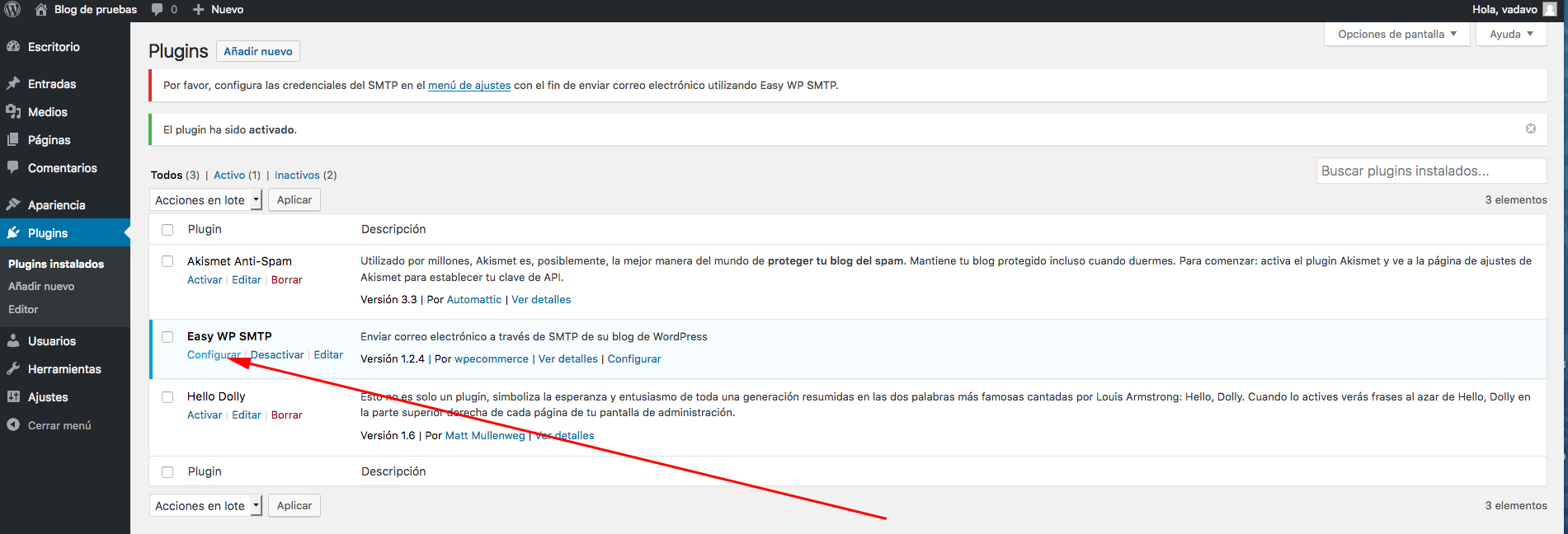Filter plugins by Todos
1568x534 pixels.
click(167, 175)
